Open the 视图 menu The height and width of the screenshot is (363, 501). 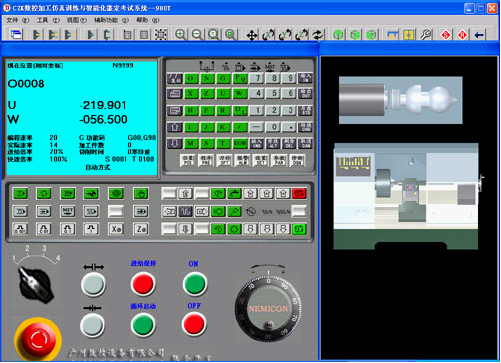pos(76,20)
